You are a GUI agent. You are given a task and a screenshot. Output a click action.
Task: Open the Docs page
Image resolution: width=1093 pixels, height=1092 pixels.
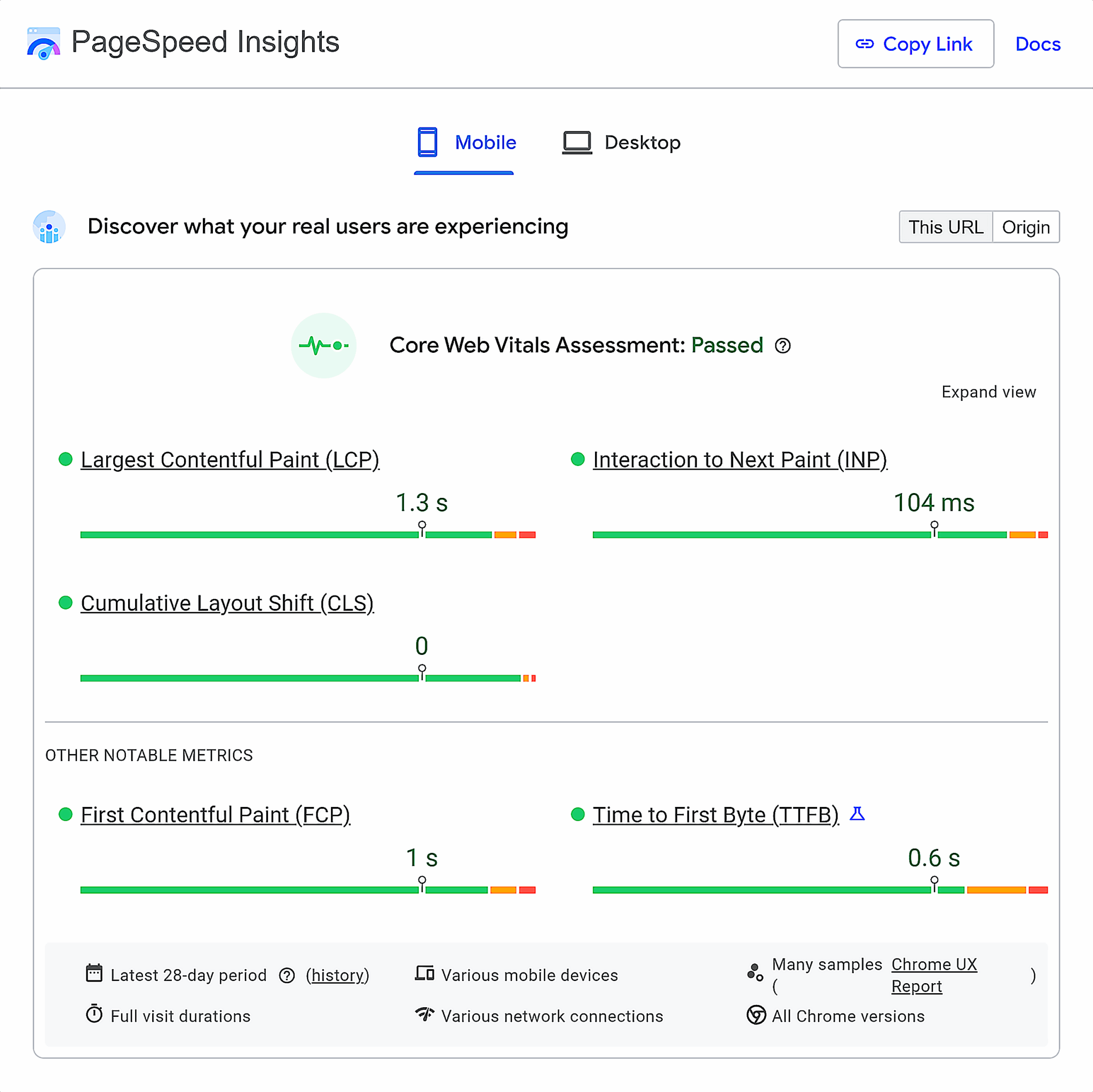(x=1037, y=44)
